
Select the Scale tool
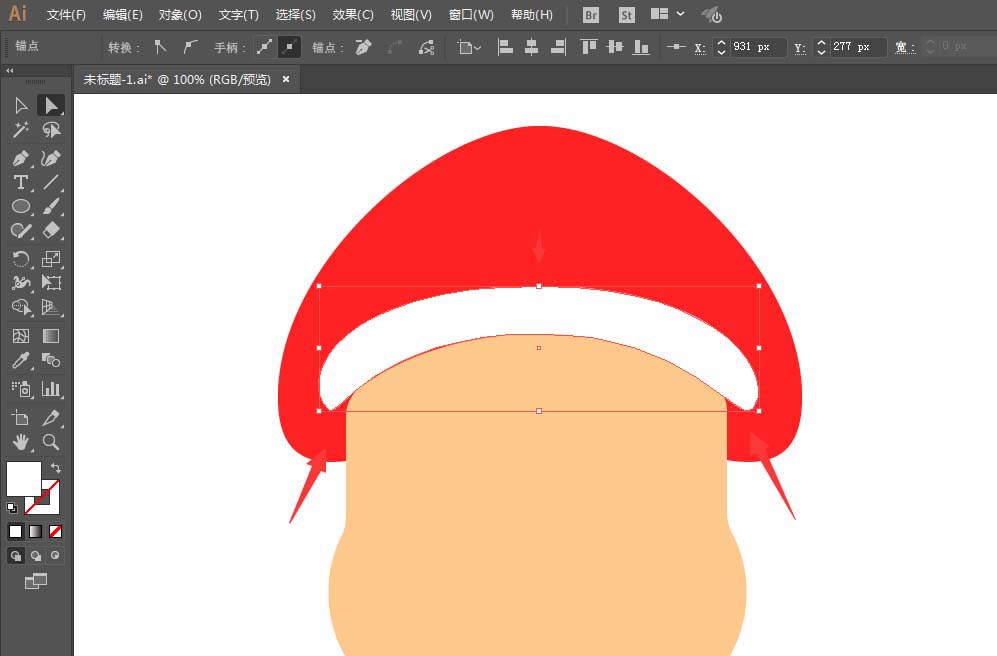(51, 259)
